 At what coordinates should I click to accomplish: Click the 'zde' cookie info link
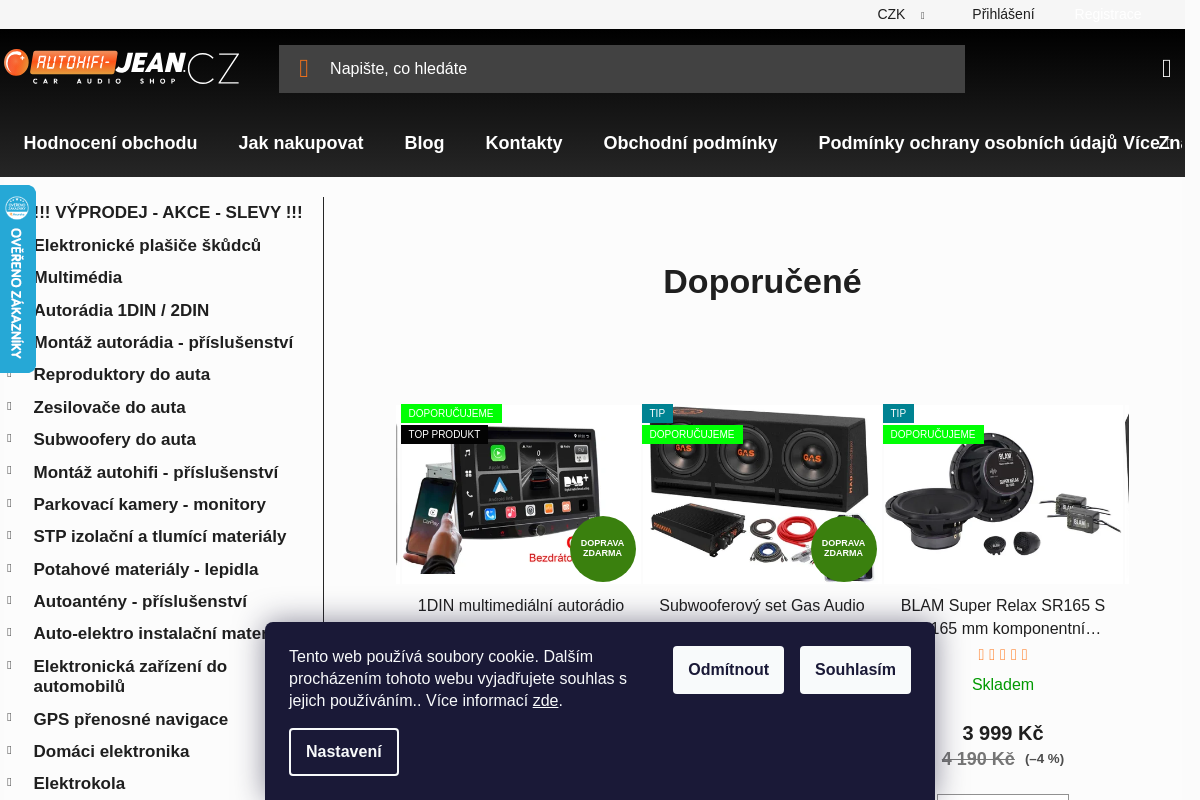546,701
